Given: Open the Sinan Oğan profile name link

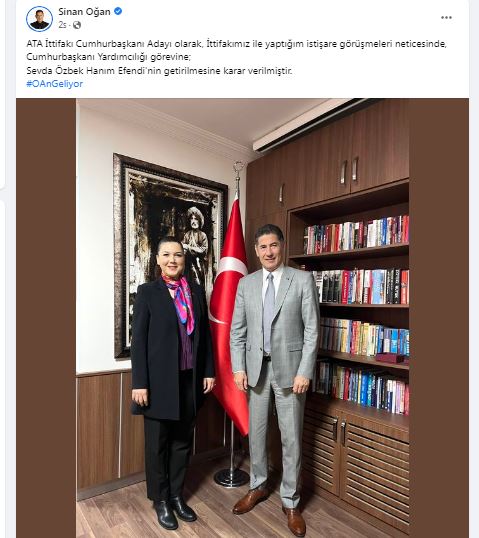Looking at the screenshot, I should [84, 12].
